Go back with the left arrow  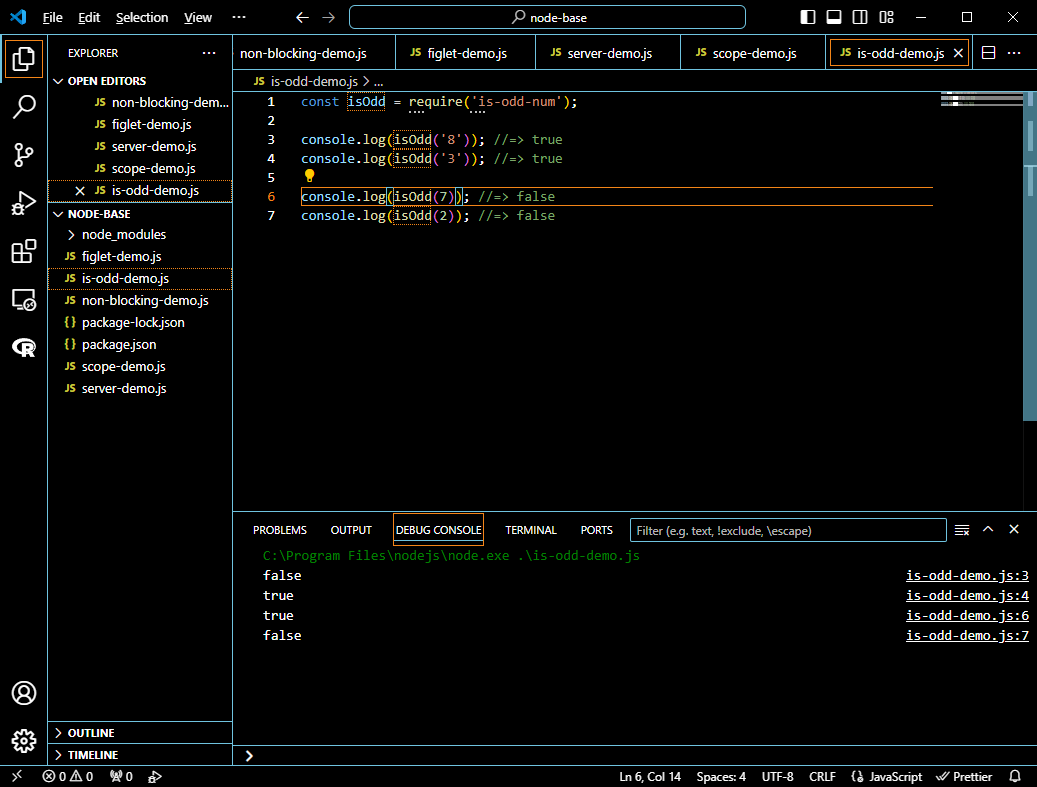click(x=302, y=17)
